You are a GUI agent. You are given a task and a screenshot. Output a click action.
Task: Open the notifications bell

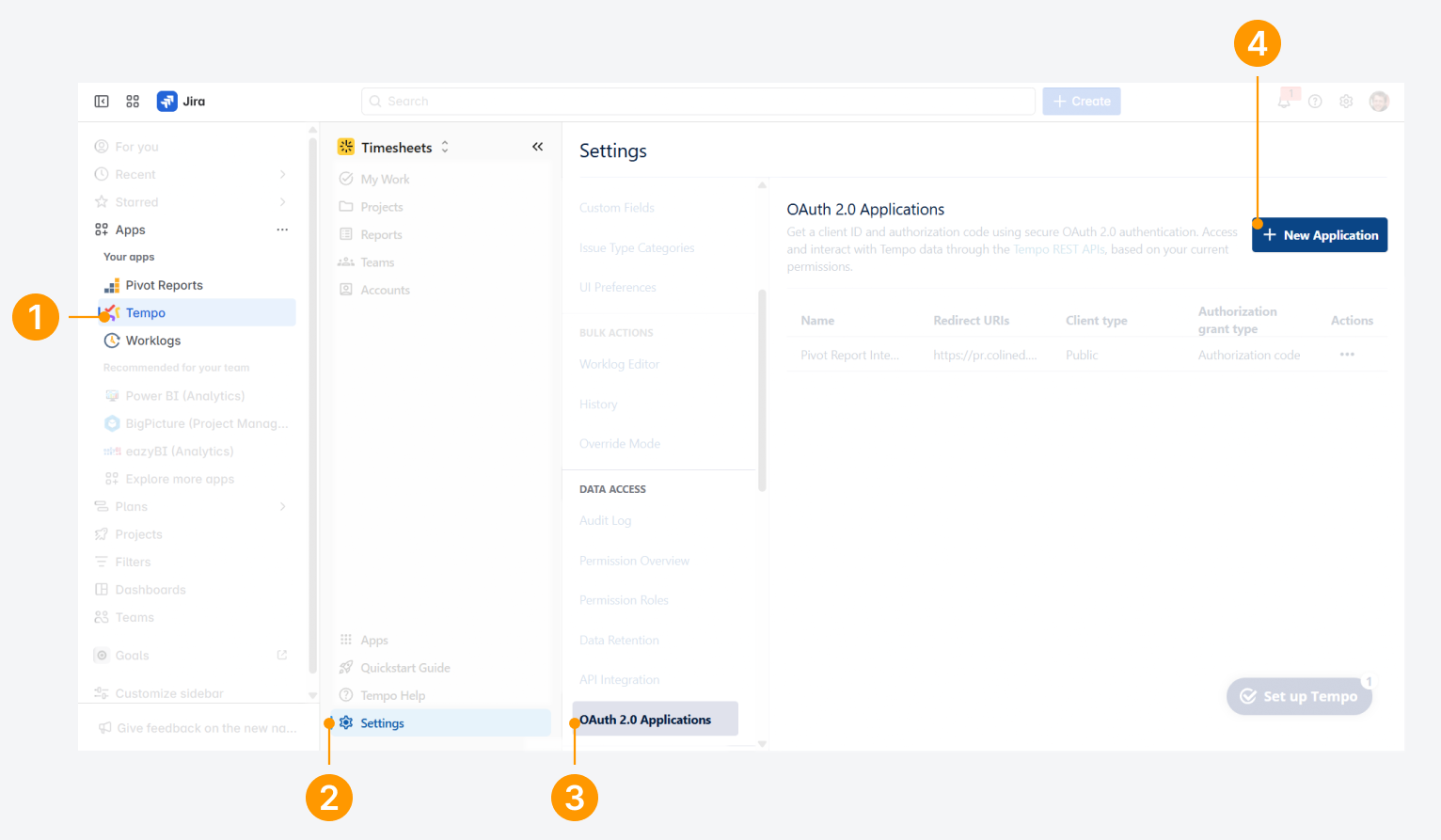coord(1284,102)
